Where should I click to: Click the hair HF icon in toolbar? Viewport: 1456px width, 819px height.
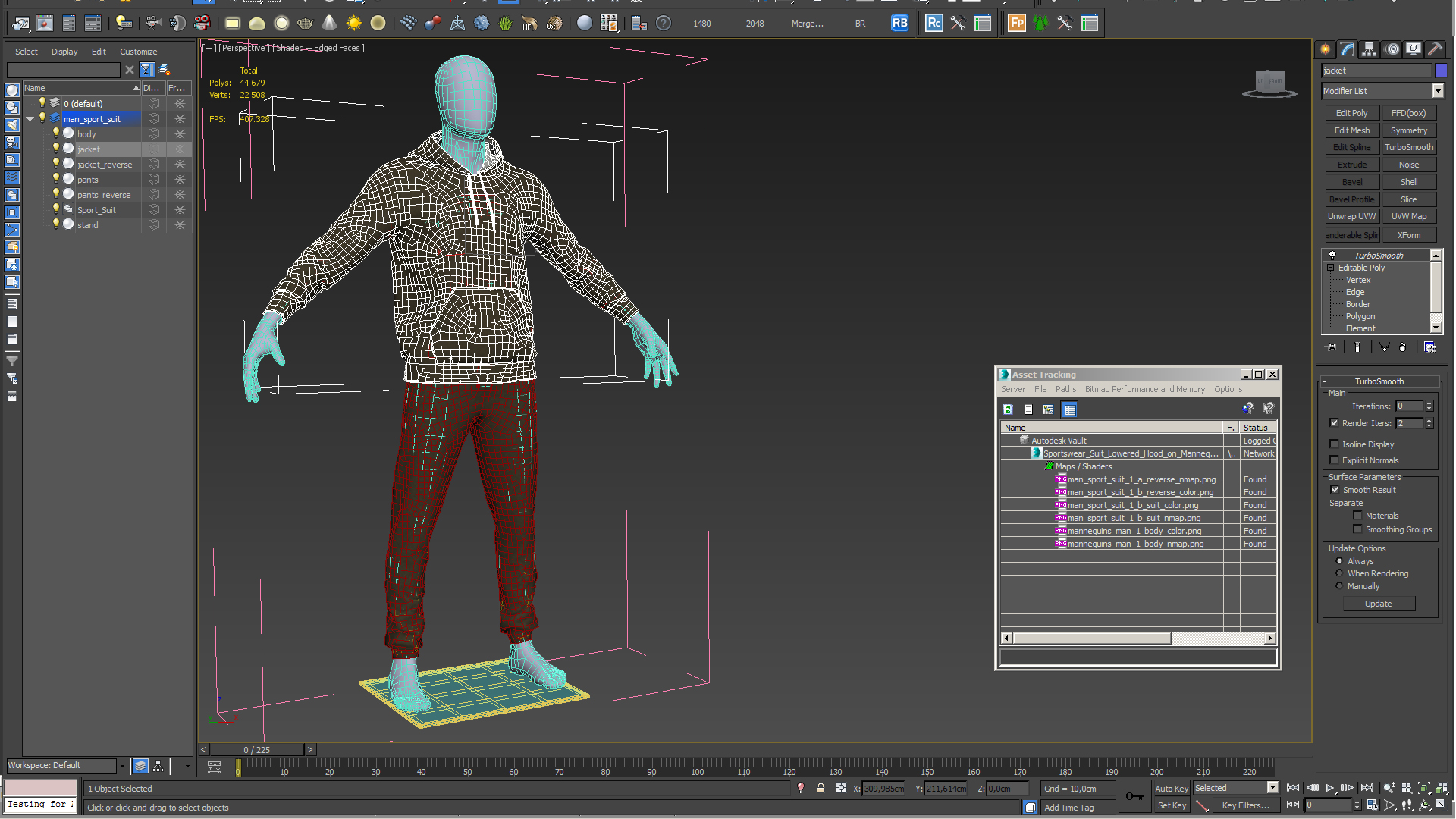(x=530, y=24)
